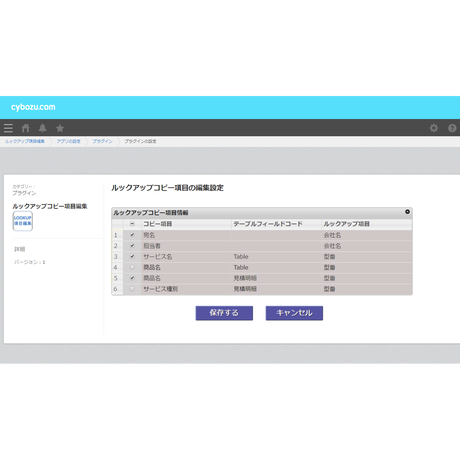Click the キャンセル button
The height and width of the screenshot is (460, 460).
(x=294, y=313)
